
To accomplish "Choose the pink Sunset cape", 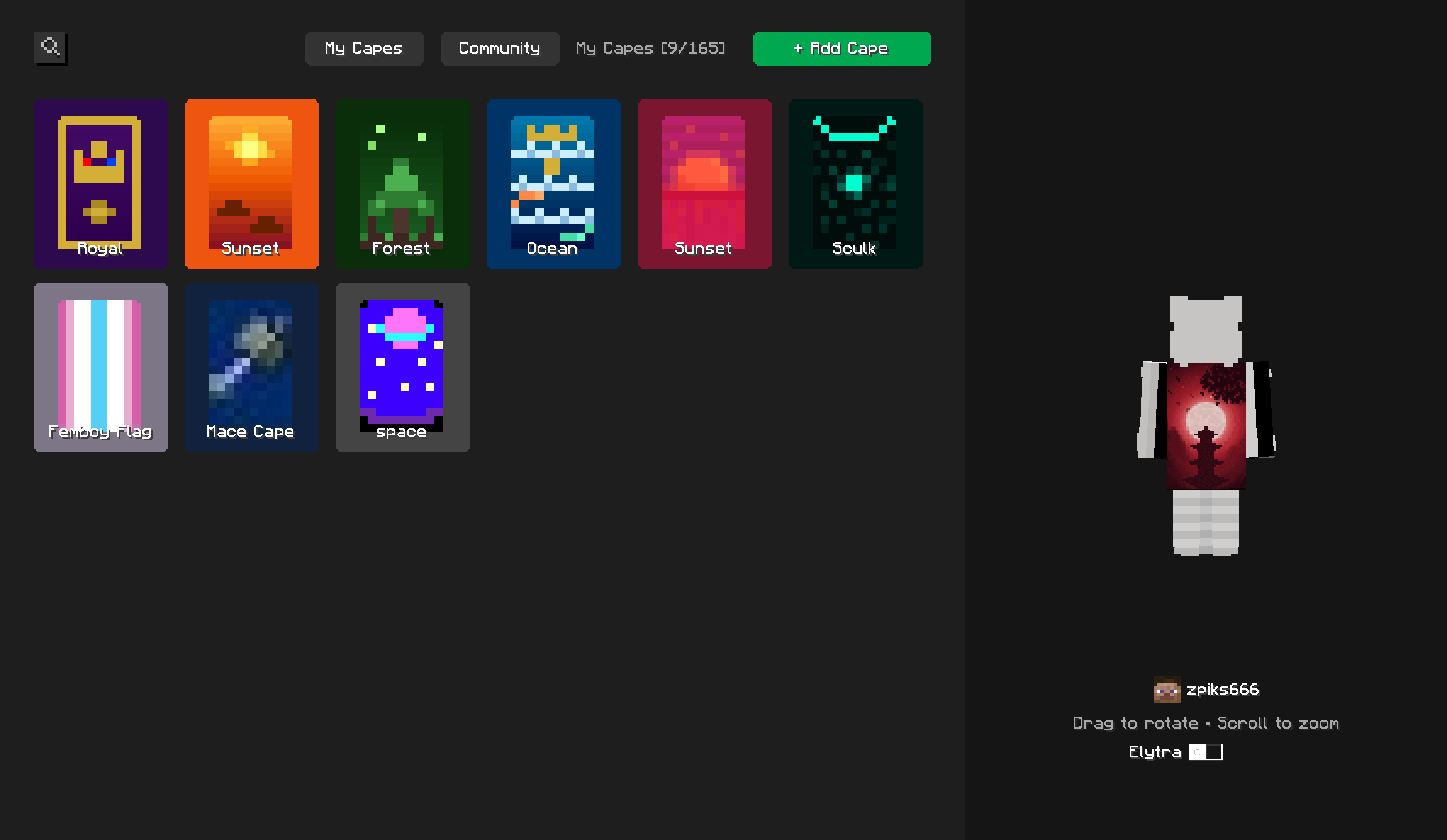I will [705, 184].
